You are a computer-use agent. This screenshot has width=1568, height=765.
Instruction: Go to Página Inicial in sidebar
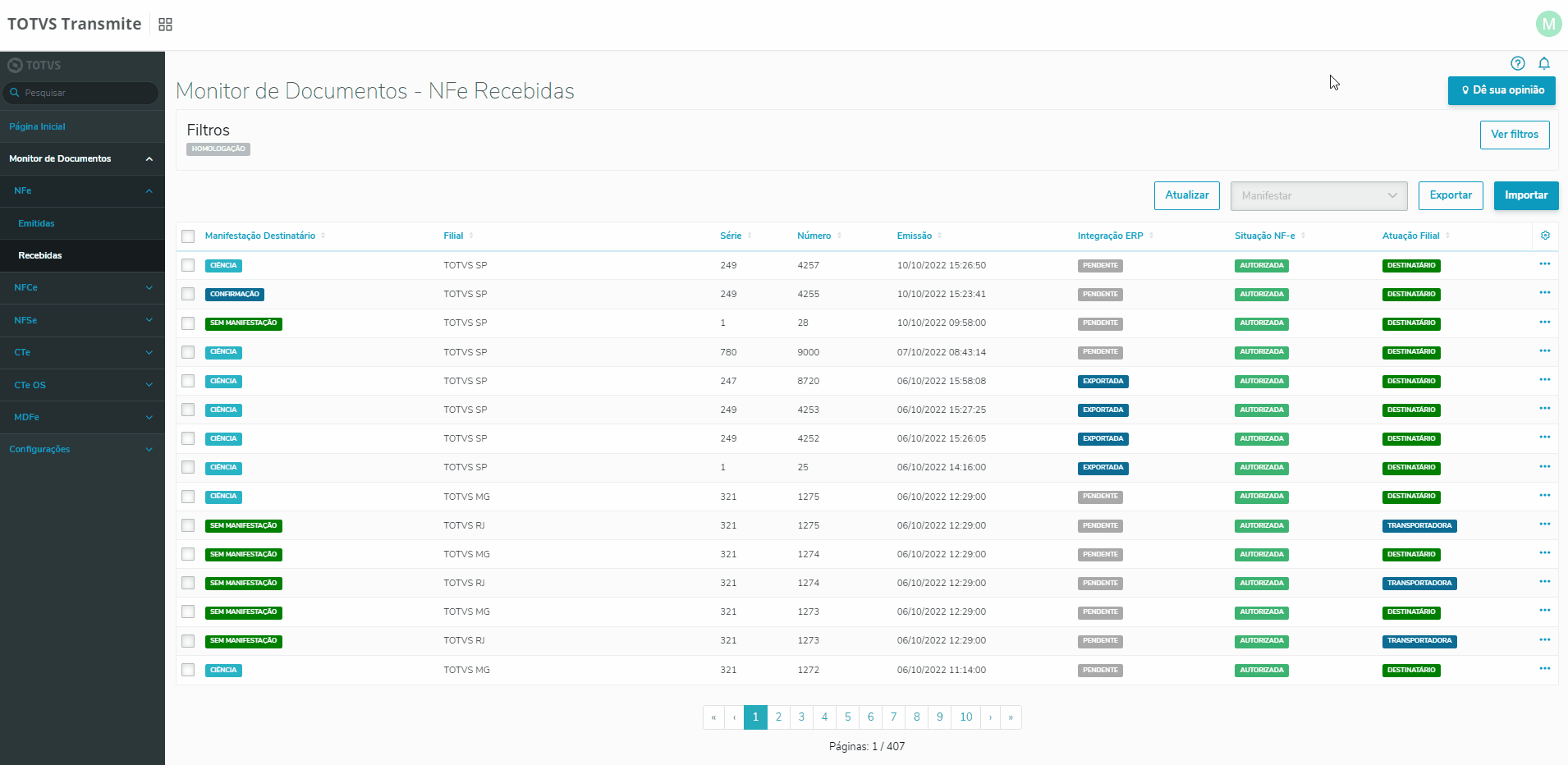coord(37,126)
